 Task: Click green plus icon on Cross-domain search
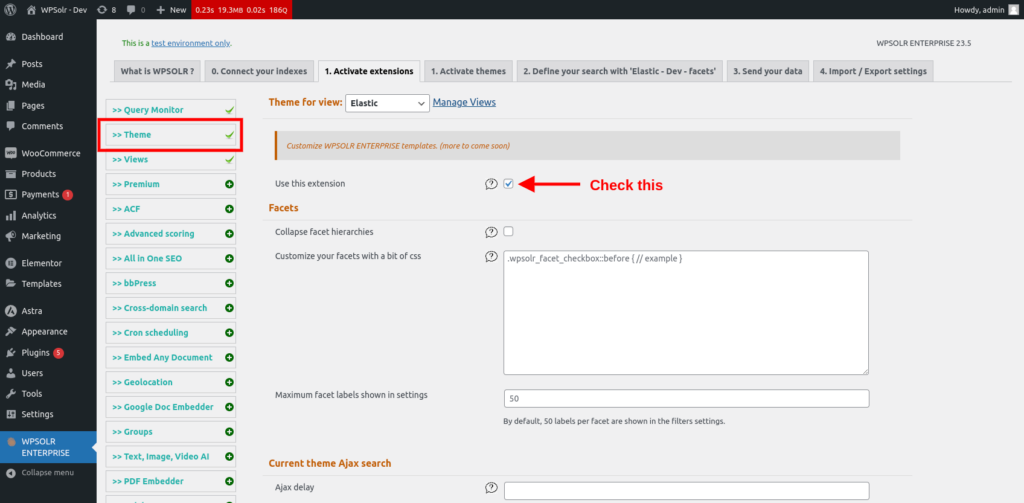click(x=229, y=308)
